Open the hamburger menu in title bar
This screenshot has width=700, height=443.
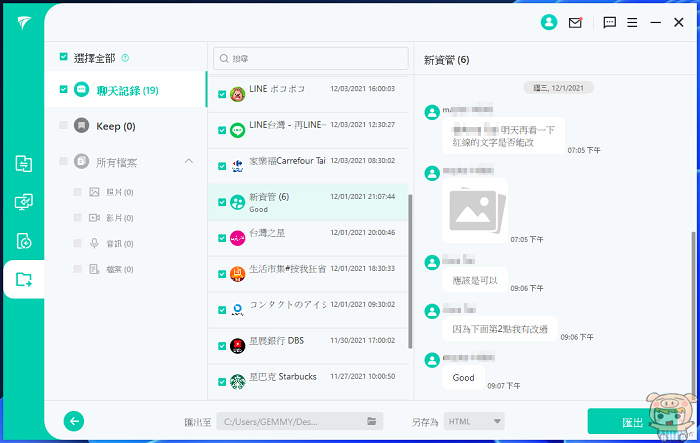pyautogui.click(x=633, y=22)
